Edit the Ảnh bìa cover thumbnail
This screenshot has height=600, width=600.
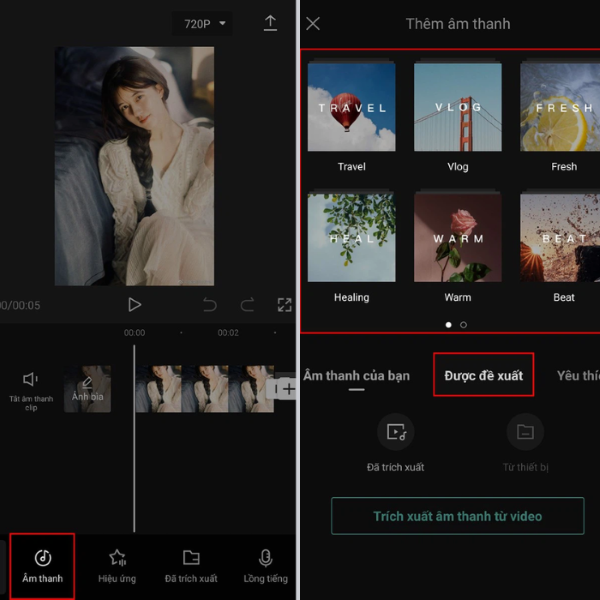pyautogui.click(x=87, y=388)
